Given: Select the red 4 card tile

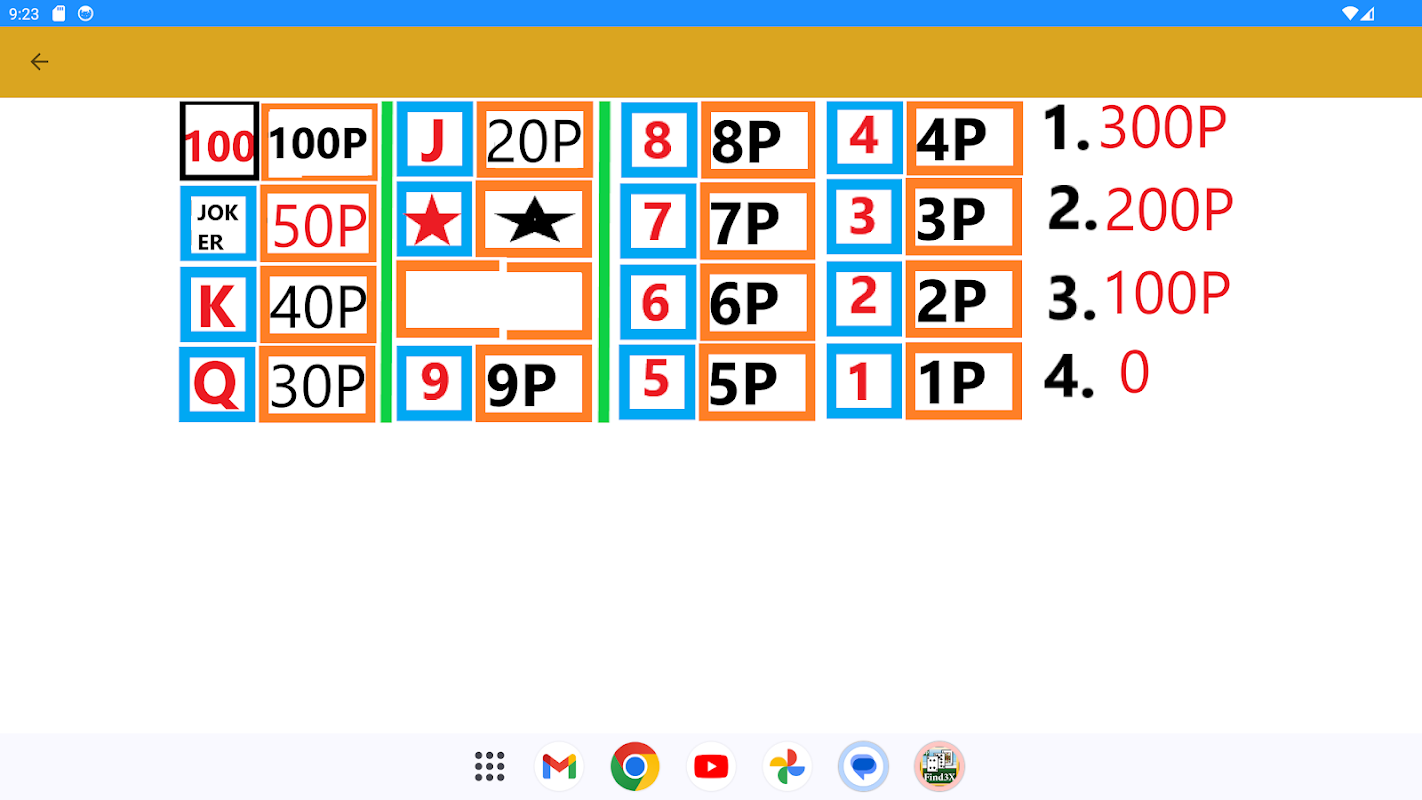Looking at the screenshot, I should pyautogui.click(x=865, y=137).
